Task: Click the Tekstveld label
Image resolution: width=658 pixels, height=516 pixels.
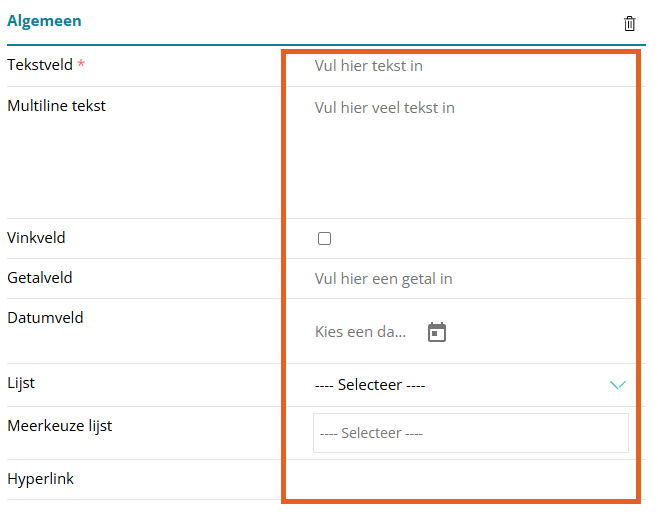Action: (40, 64)
